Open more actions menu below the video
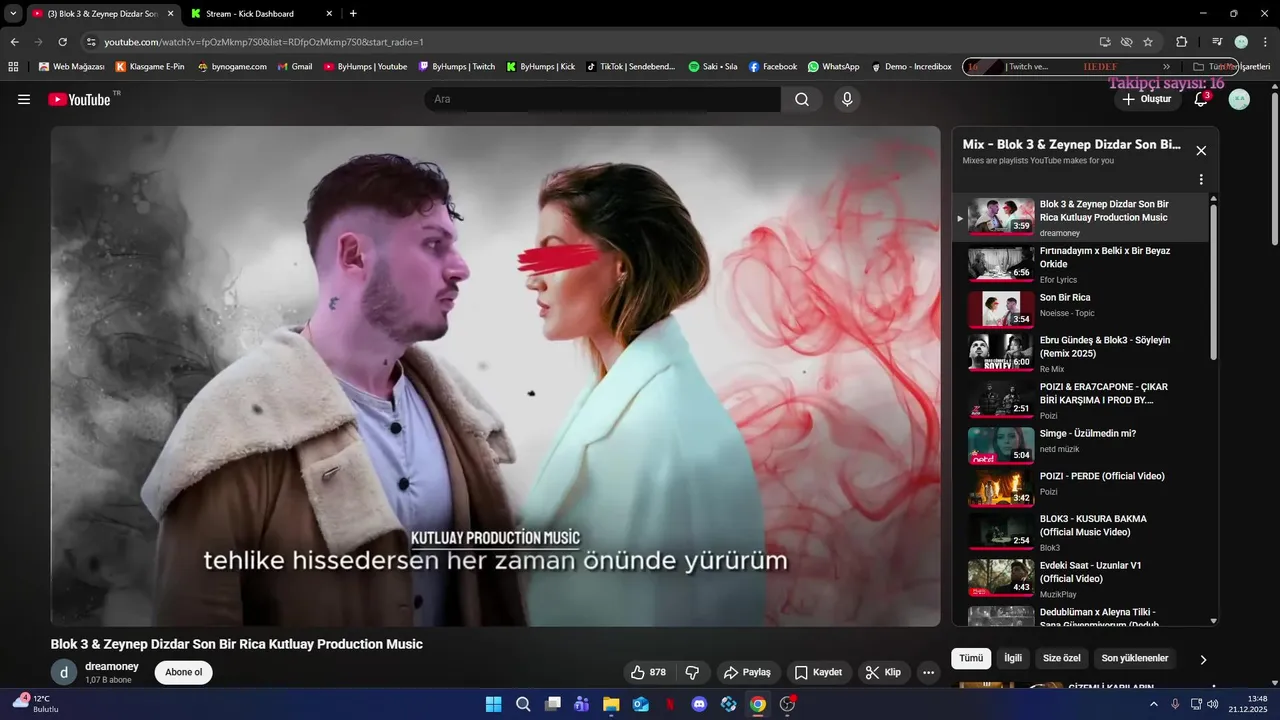 (x=929, y=672)
